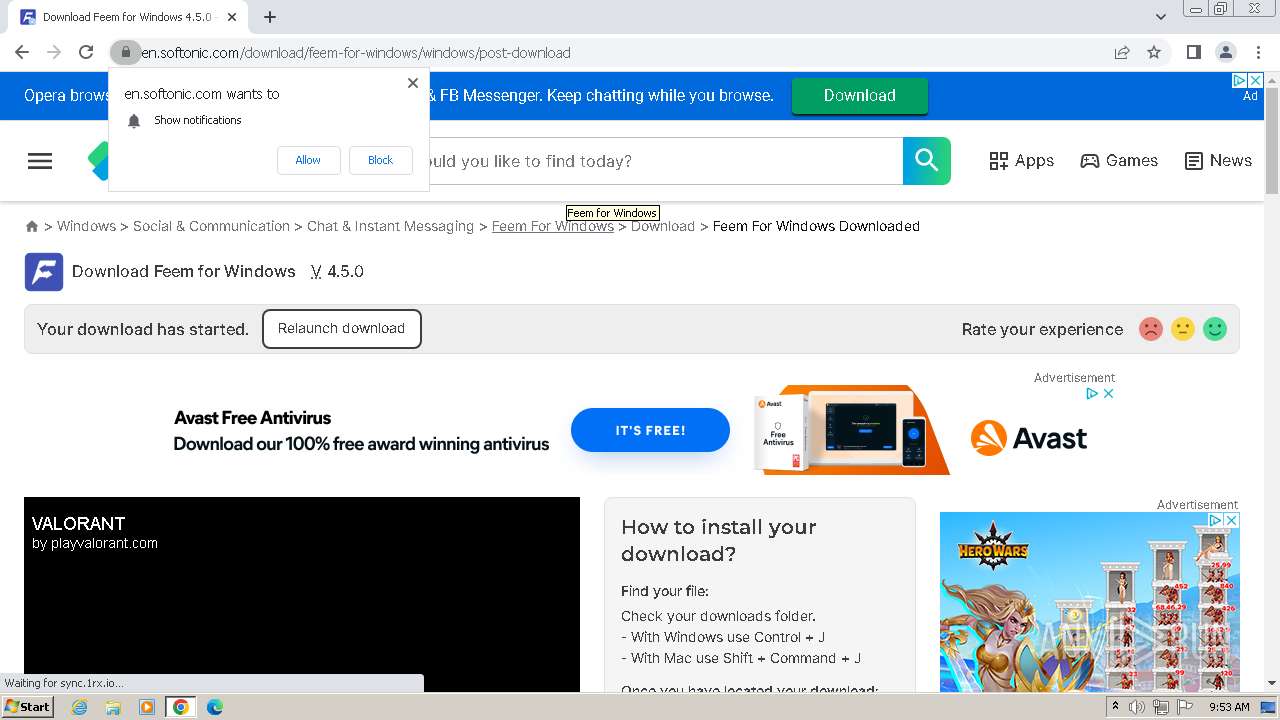Click the Softonic search input field
Image resolution: width=1280 pixels, height=720 pixels.
coord(666,161)
